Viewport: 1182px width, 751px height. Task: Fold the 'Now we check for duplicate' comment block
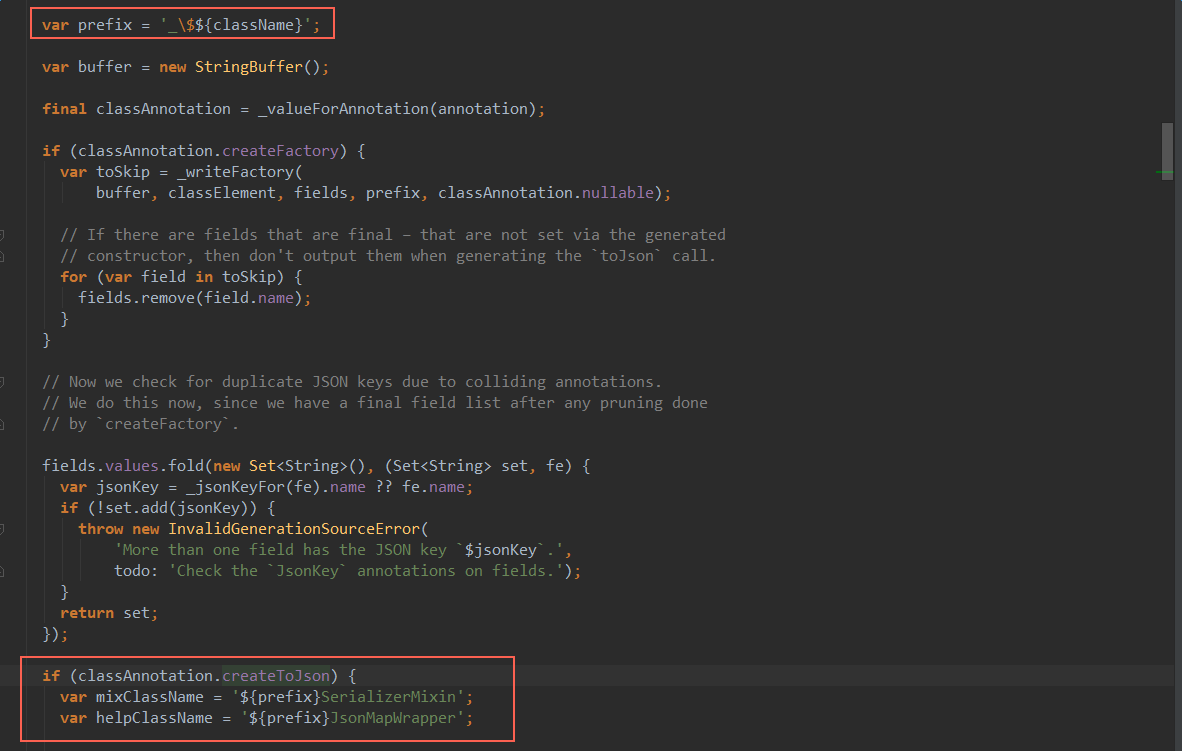click(3, 382)
